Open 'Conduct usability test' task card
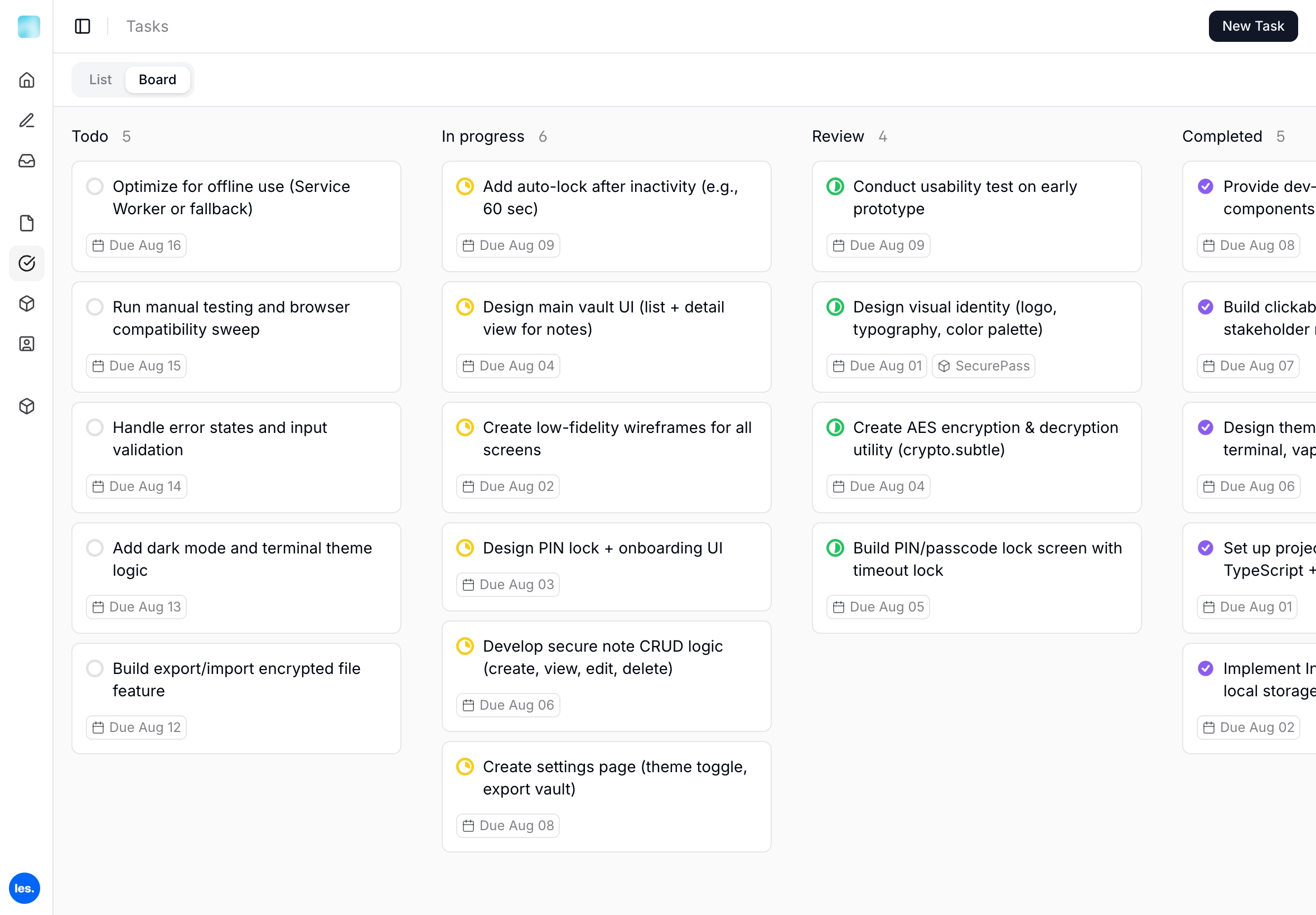This screenshot has height=915, width=1316. 976,216
